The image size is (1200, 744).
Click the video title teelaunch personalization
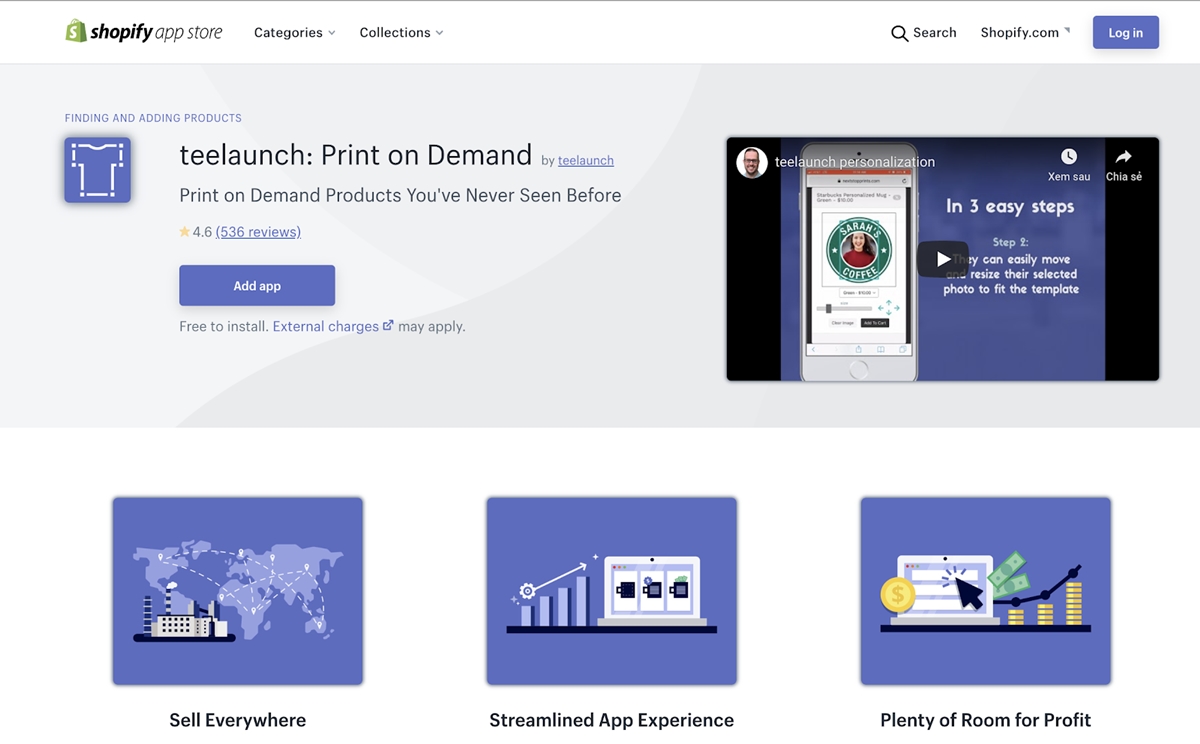(x=855, y=162)
